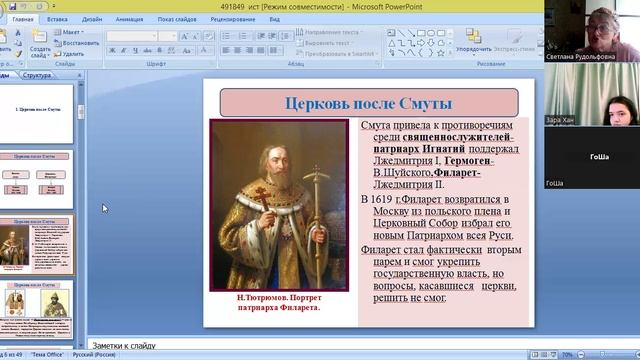Click Восстановить slide button
Viewport: 640px width, 360px height.
(77, 43)
